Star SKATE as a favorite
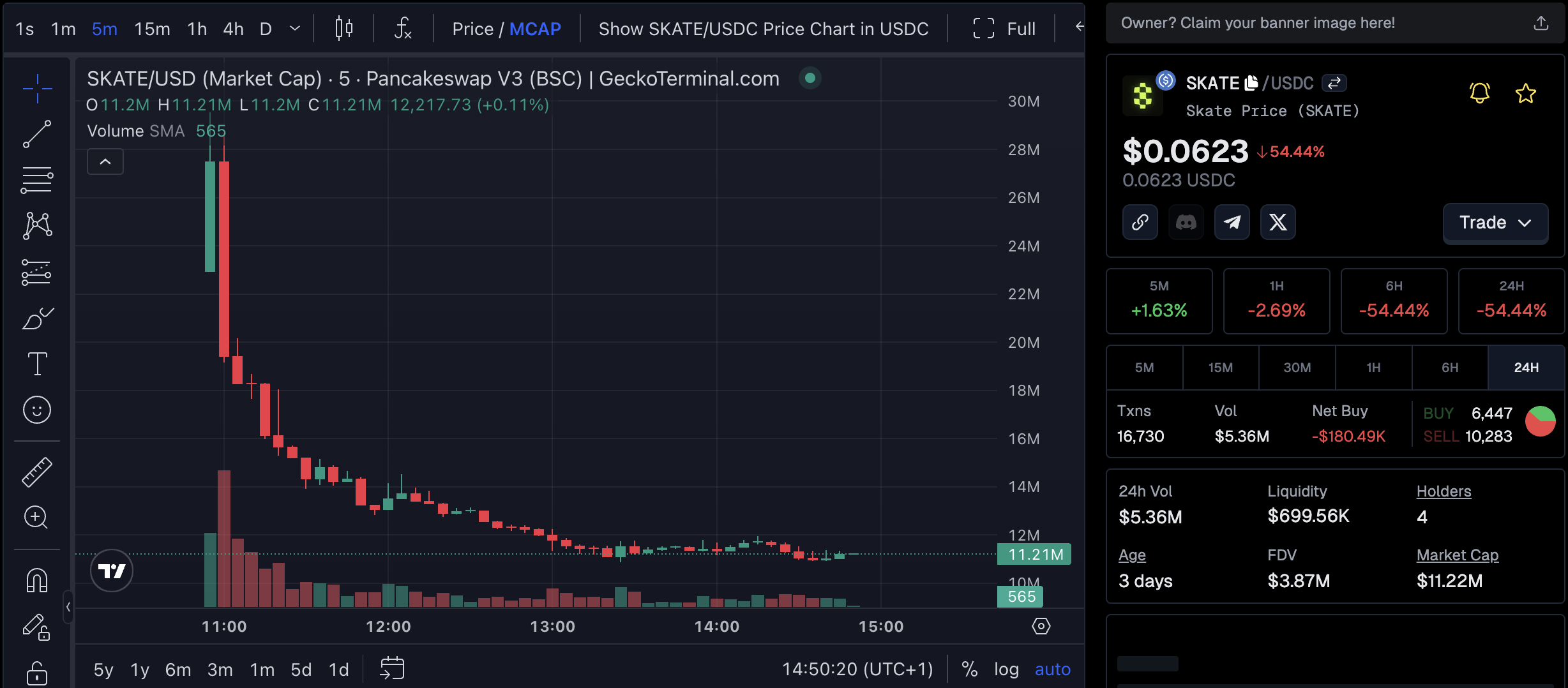 (x=1525, y=93)
